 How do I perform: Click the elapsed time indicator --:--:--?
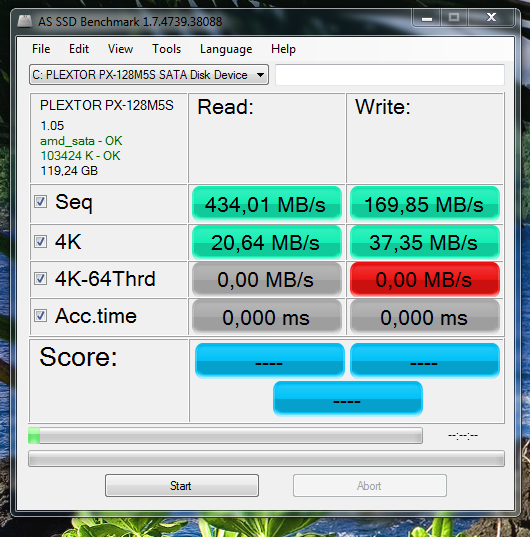[x=463, y=435]
